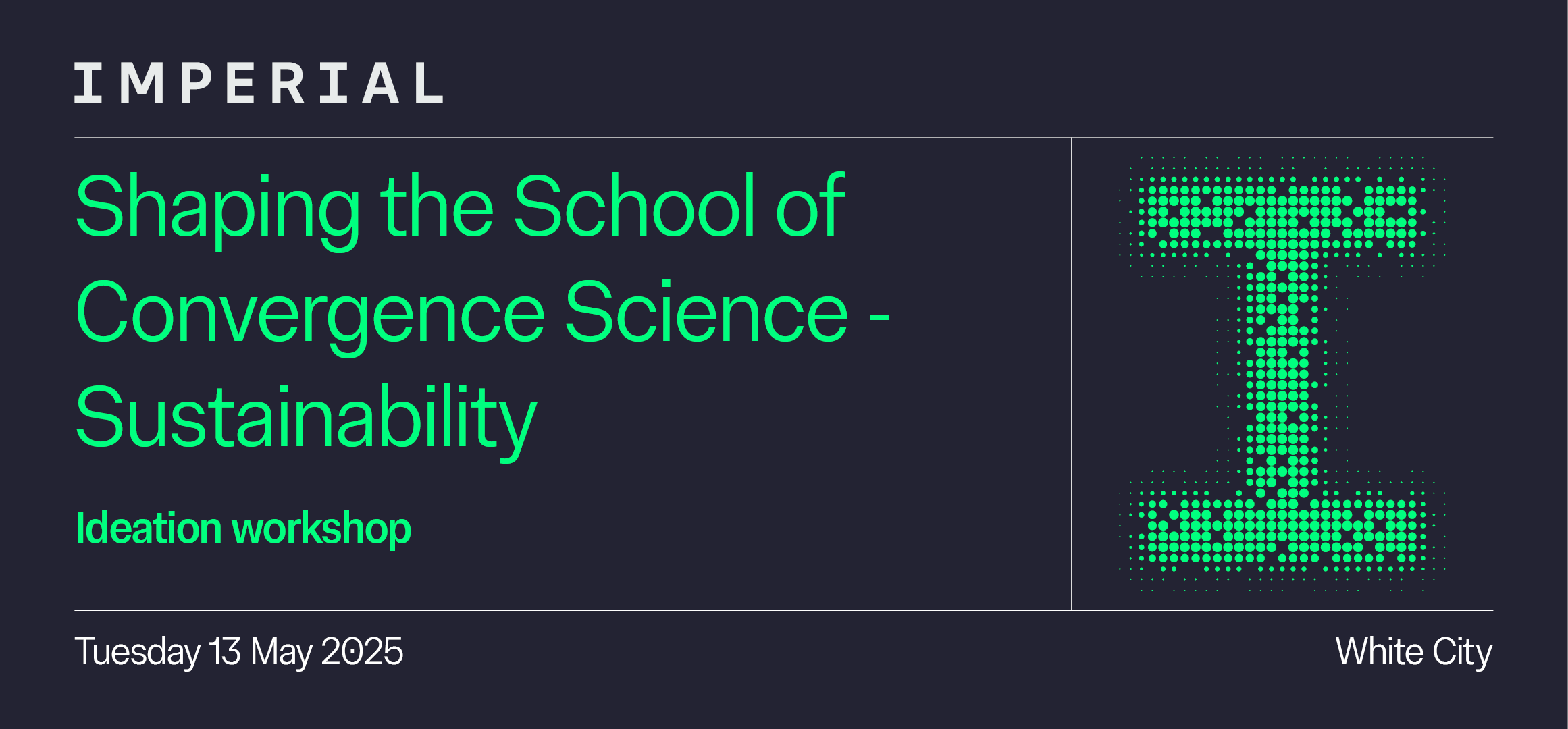This screenshot has height=729, width=1568.
Task: Click the word "the" in the title
Action: coord(437,205)
